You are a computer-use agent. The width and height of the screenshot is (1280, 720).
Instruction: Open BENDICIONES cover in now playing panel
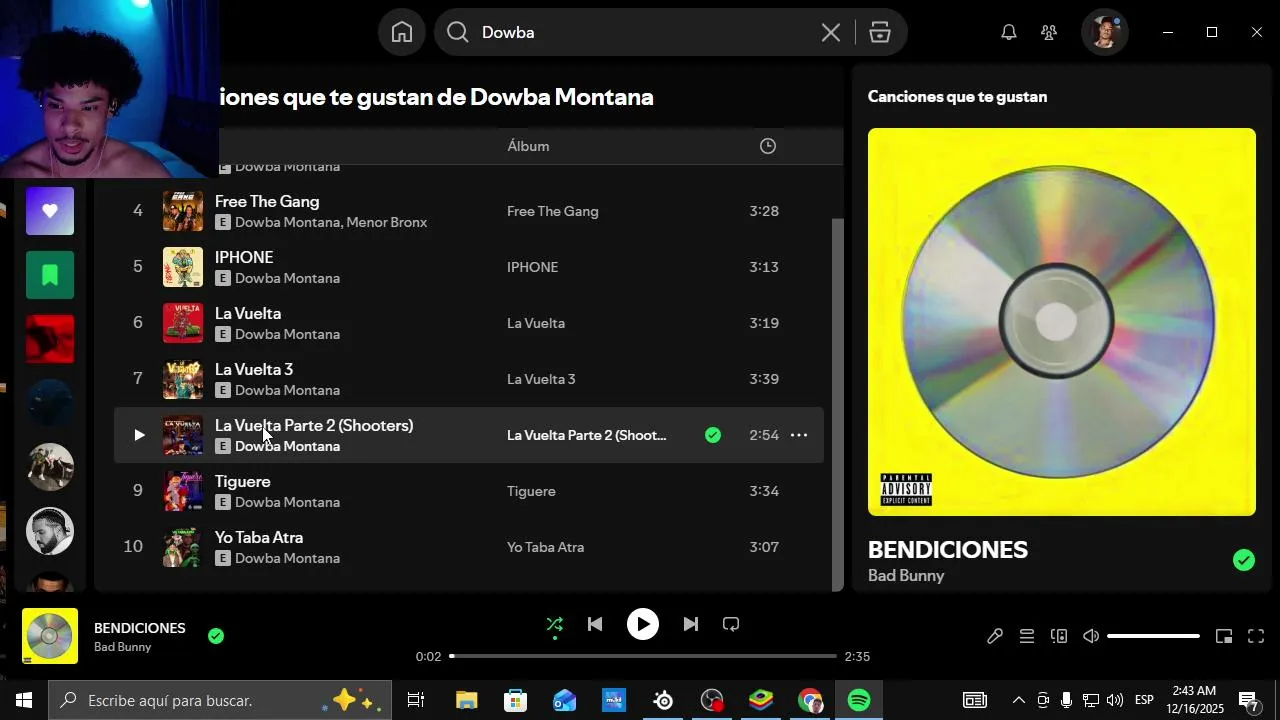[1062, 322]
